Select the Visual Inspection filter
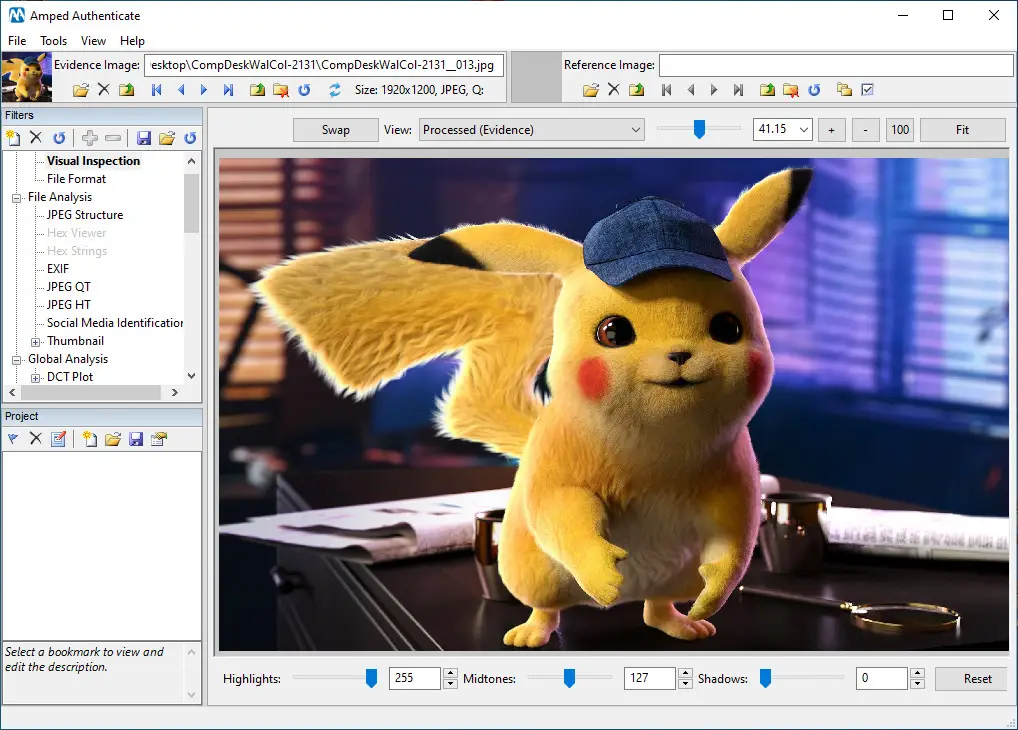The width and height of the screenshot is (1018, 730). coord(93,160)
